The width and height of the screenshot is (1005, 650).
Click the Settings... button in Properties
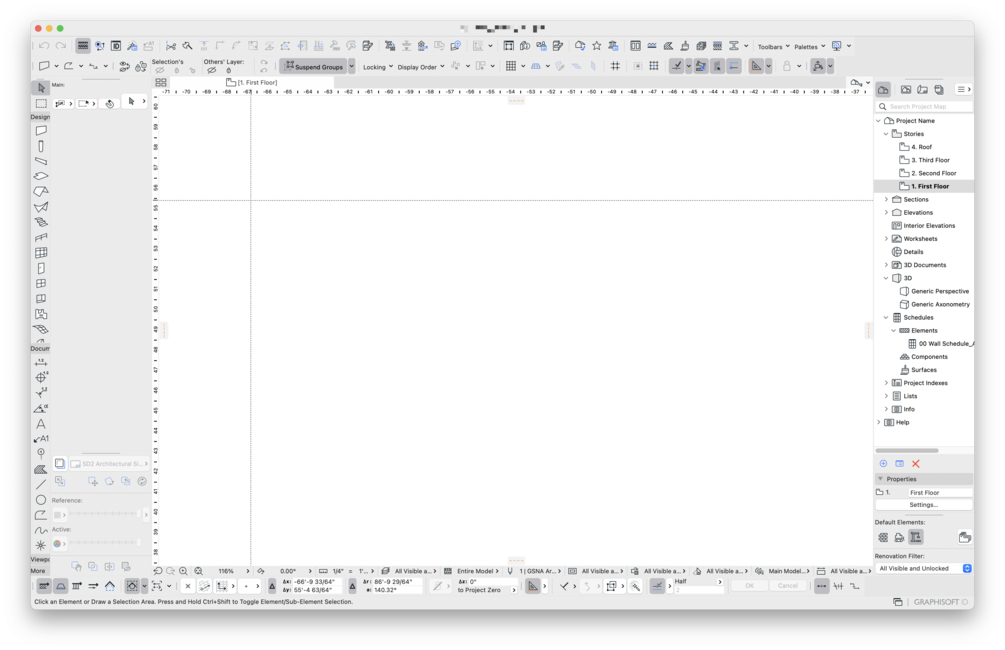tap(924, 505)
